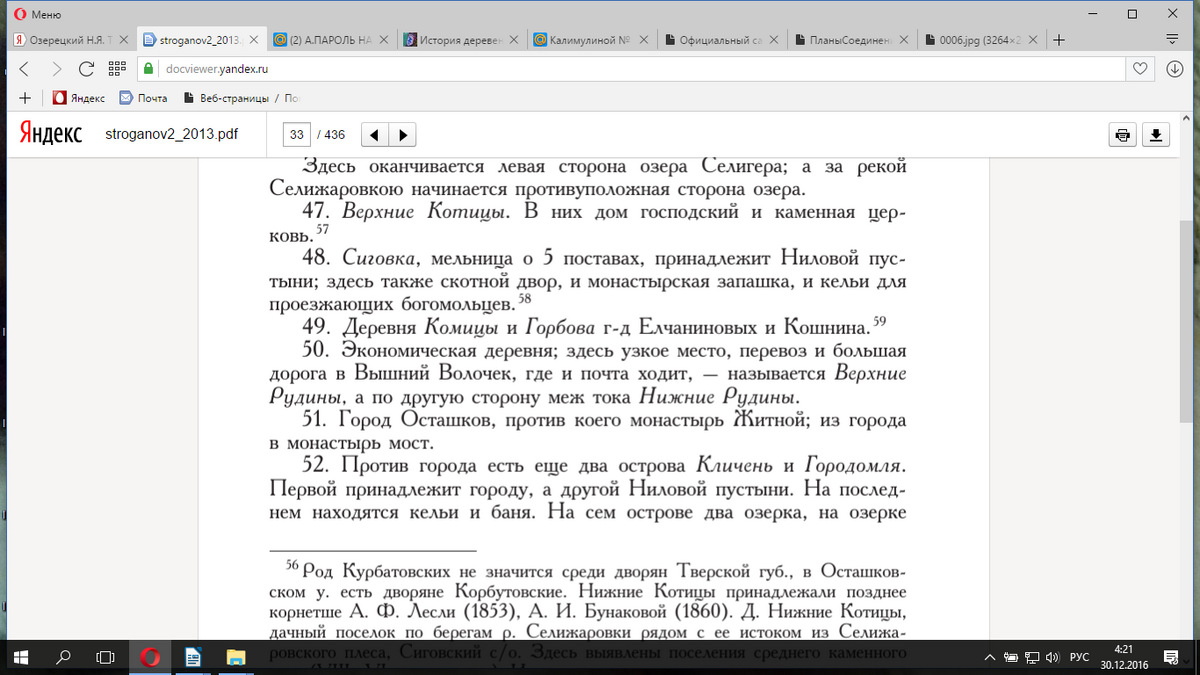Go back to previous page
1200x675 pixels.
(x=25, y=69)
